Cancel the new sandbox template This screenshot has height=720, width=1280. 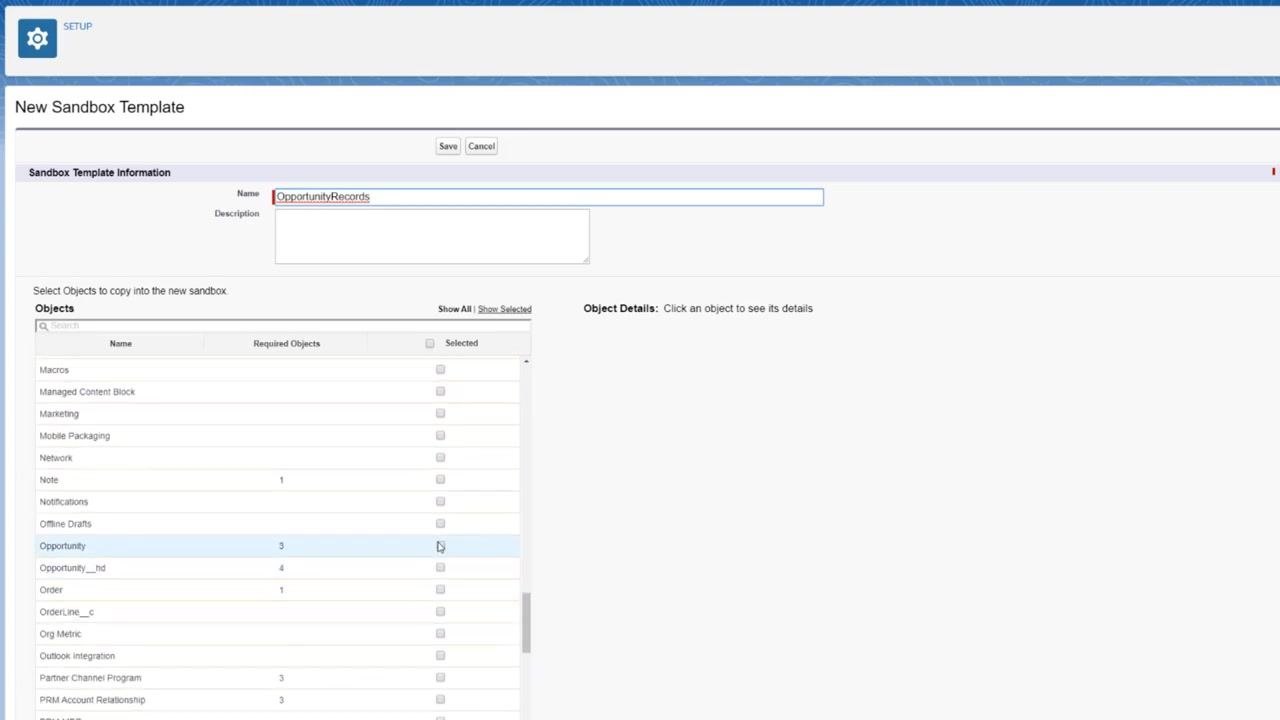[x=481, y=146]
